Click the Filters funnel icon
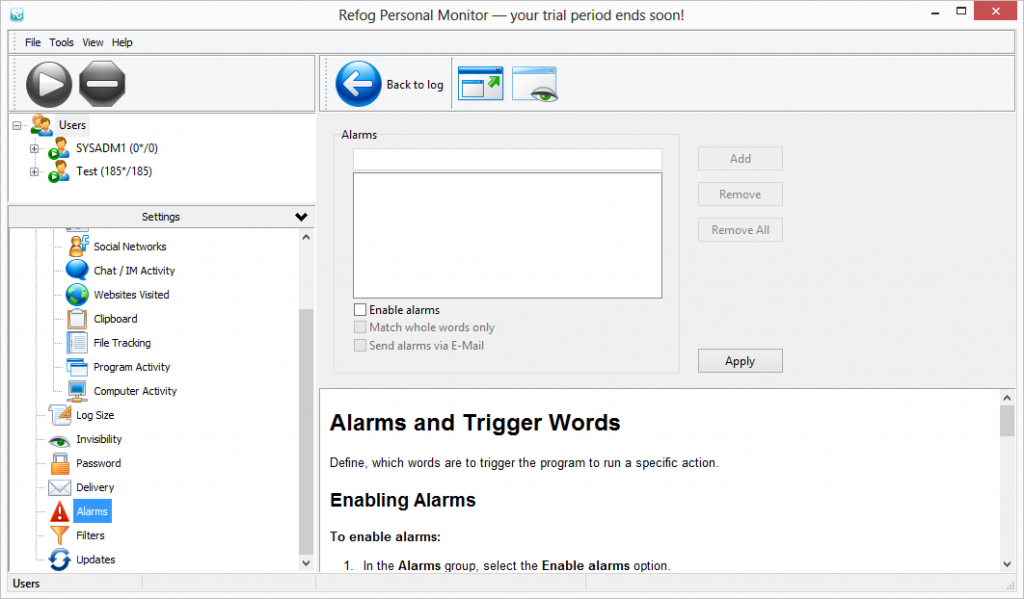Viewport: 1024px width, 599px height. [60, 536]
